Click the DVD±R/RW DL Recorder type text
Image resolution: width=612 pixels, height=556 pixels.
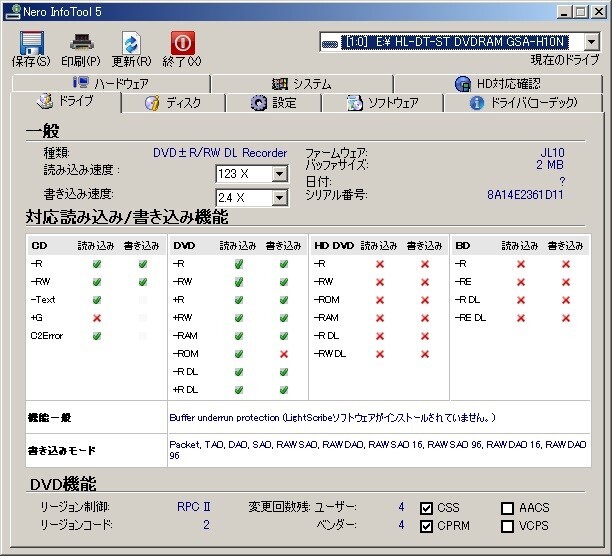coord(220,153)
